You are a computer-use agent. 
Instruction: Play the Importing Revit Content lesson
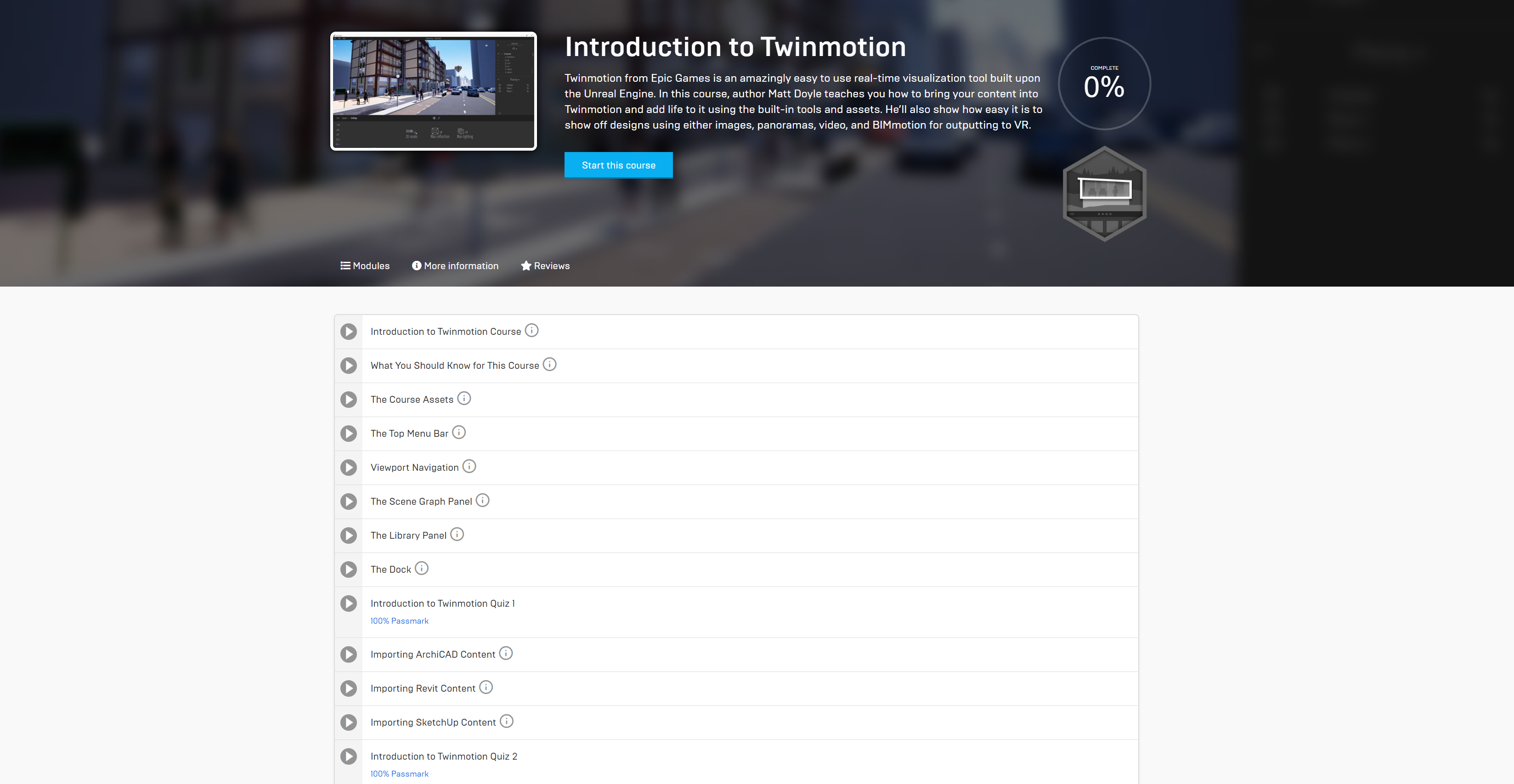[x=349, y=688]
